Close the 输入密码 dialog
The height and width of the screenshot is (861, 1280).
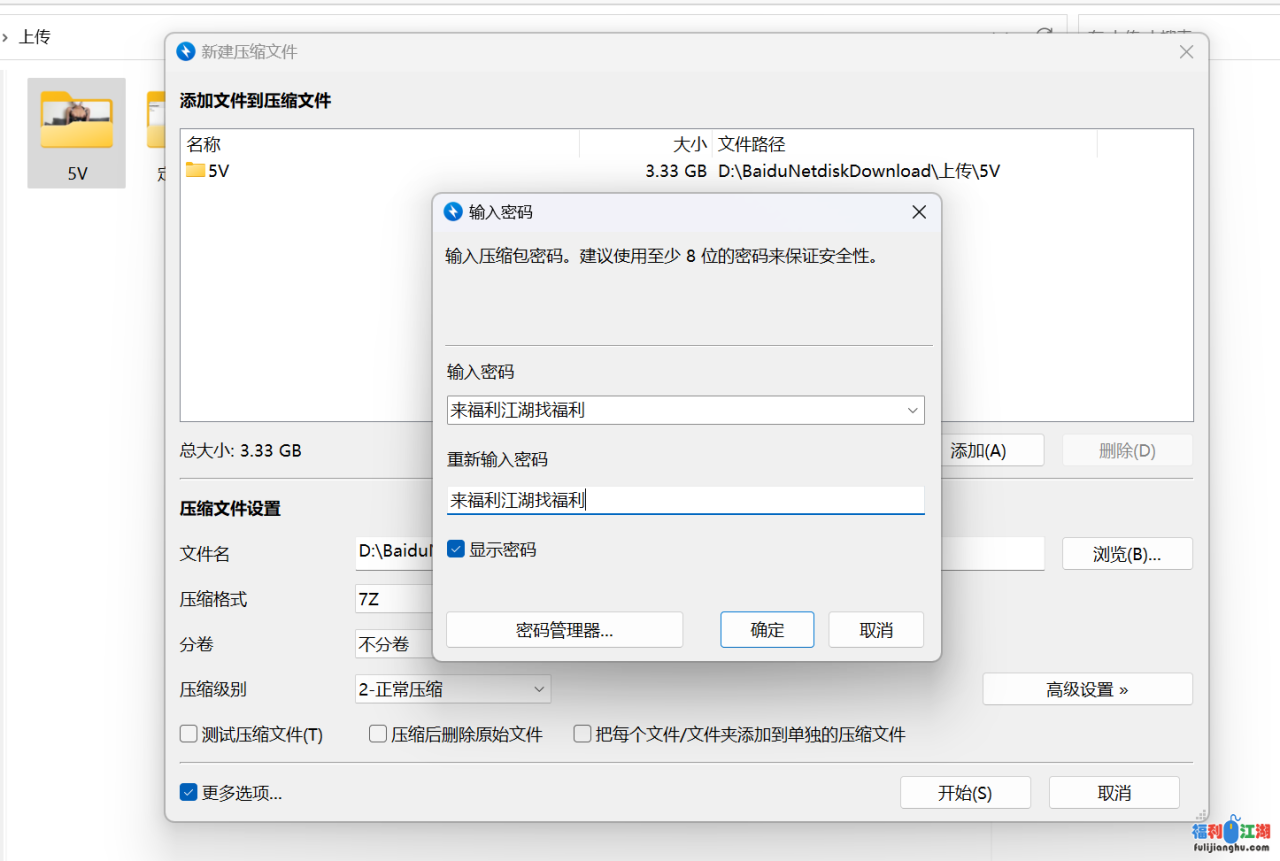tap(919, 212)
